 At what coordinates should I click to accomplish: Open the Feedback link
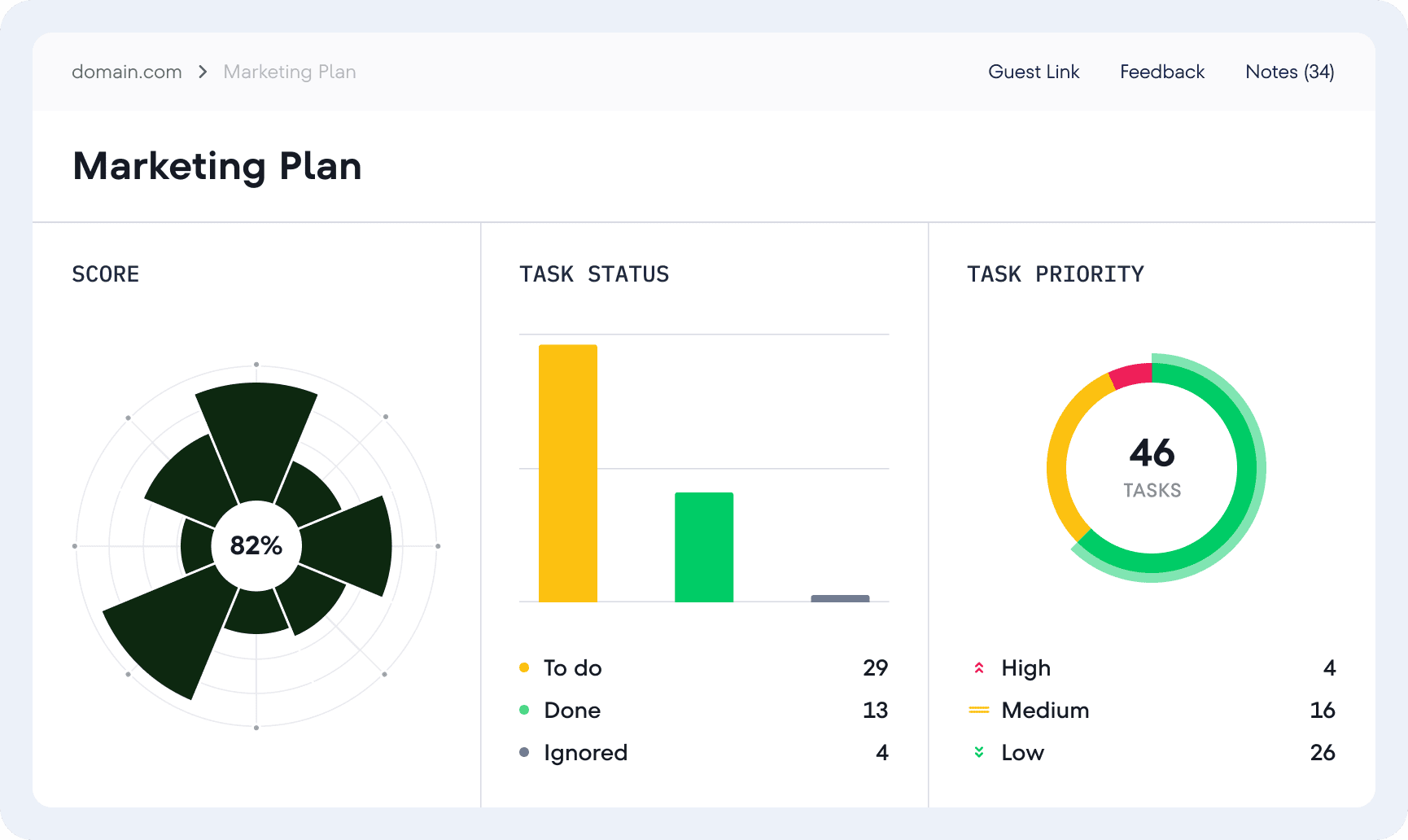click(x=1161, y=72)
